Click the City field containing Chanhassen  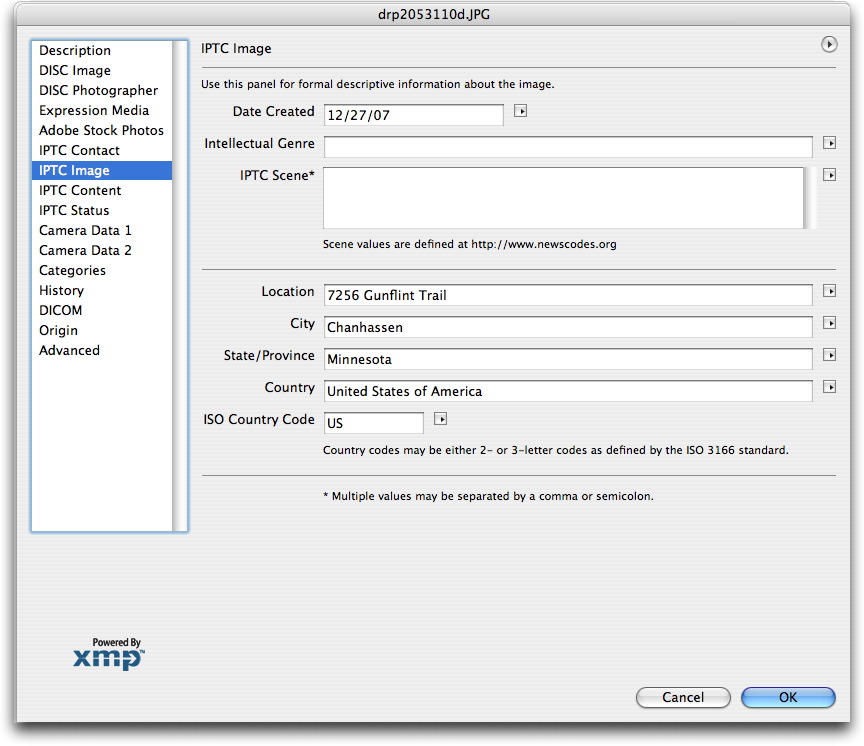pyautogui.click(x=567, y=327)
